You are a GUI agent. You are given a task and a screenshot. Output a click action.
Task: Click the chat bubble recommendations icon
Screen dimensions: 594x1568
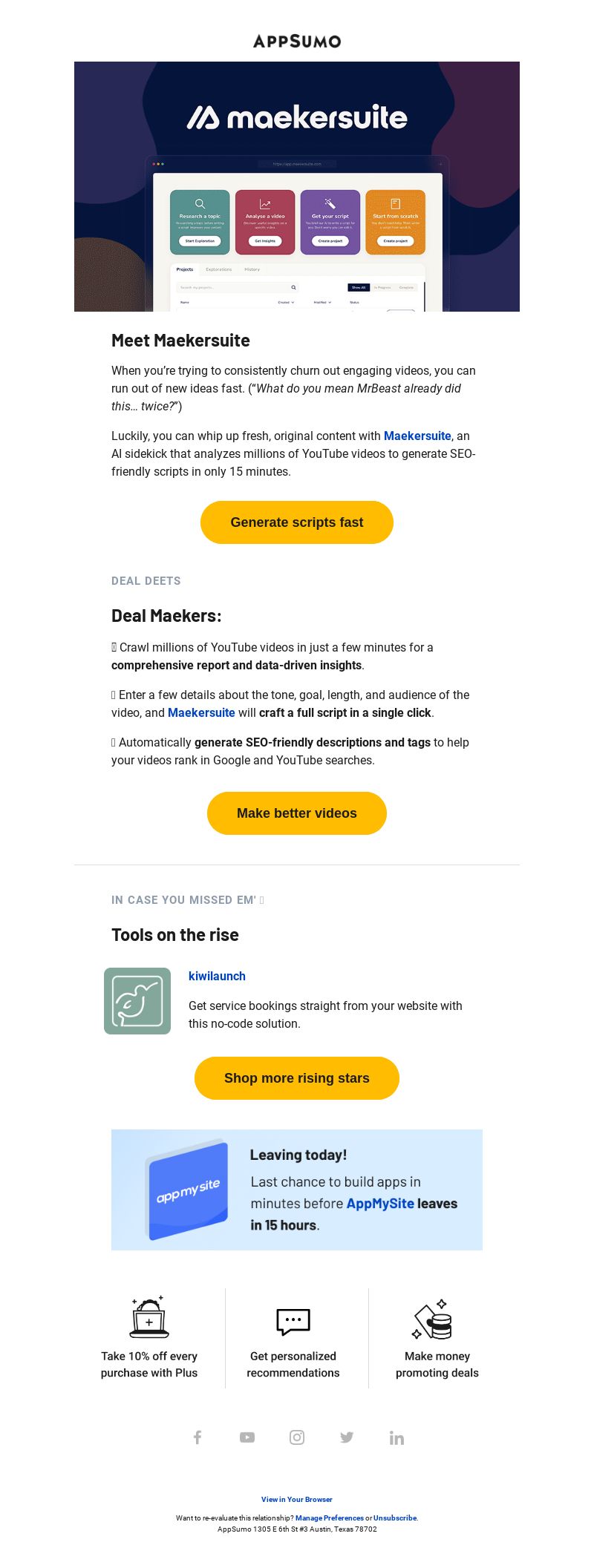[x=293, y=1322]
